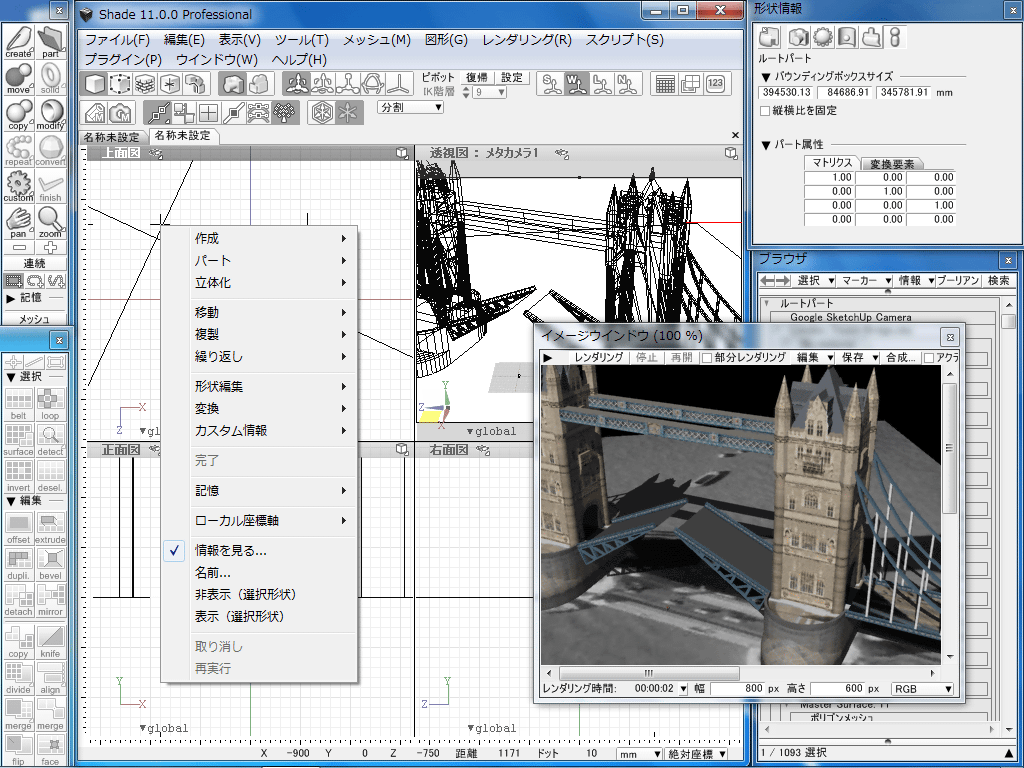Toggle the アクラ checkbox in image window
This screenshot has height=768, width=1024.
click(929, 358)
